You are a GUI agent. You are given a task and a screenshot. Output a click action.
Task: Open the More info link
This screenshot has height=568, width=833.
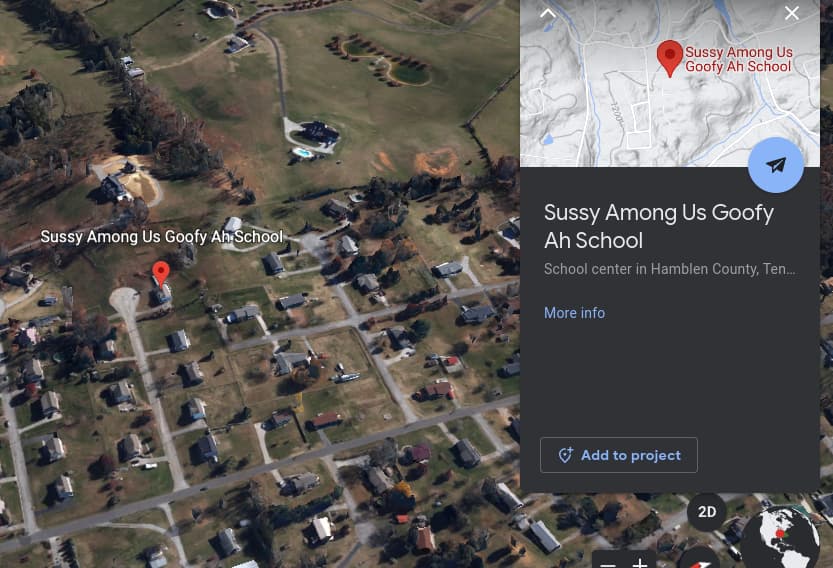(x=574, y=313)
